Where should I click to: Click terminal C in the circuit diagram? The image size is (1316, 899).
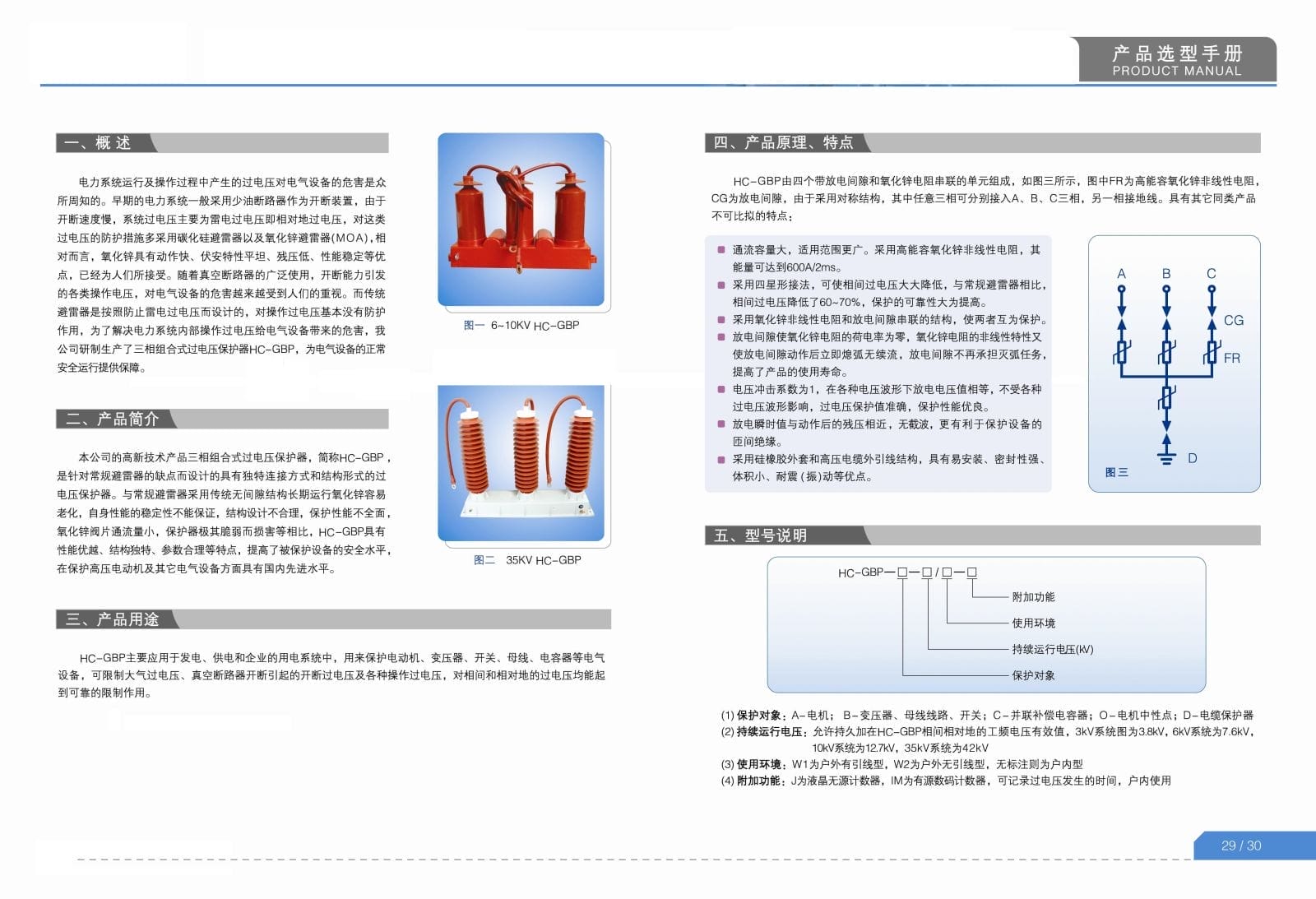(1211, 274)
